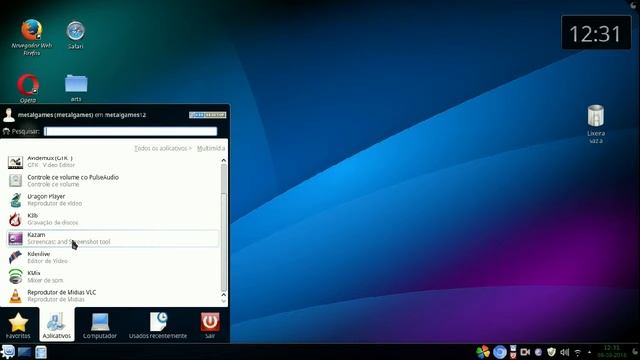Click the desktop preview taskbar icon
The width and height of the screenshot is (640, 360).
click(24, 352)
